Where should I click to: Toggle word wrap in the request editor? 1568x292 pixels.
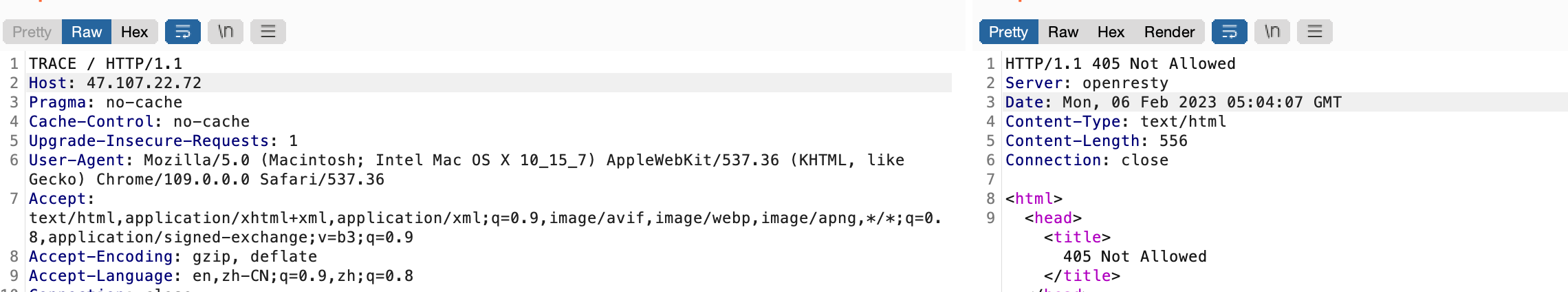[183, 32]
